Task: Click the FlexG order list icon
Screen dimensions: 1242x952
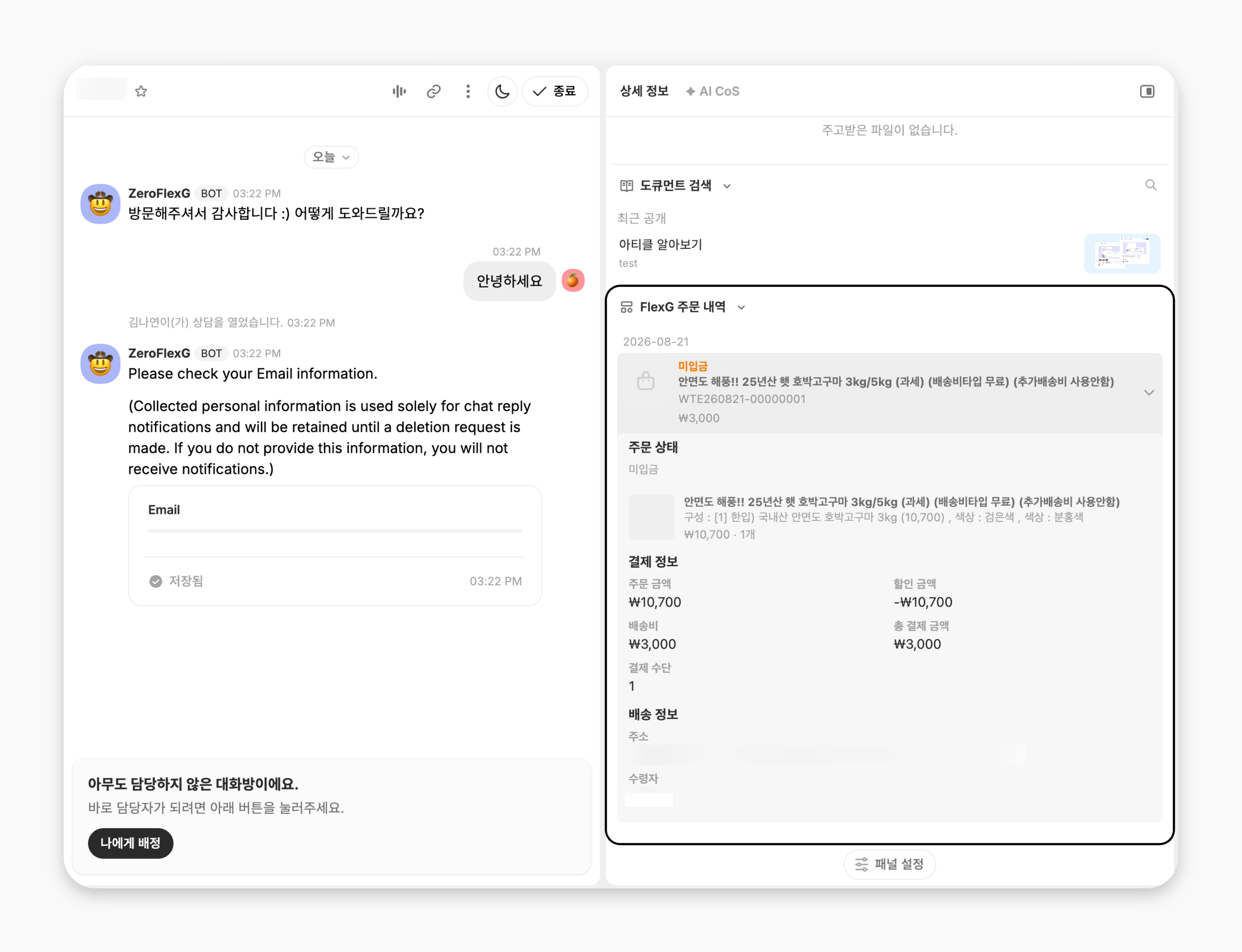Action: click(x=627, y=307)
